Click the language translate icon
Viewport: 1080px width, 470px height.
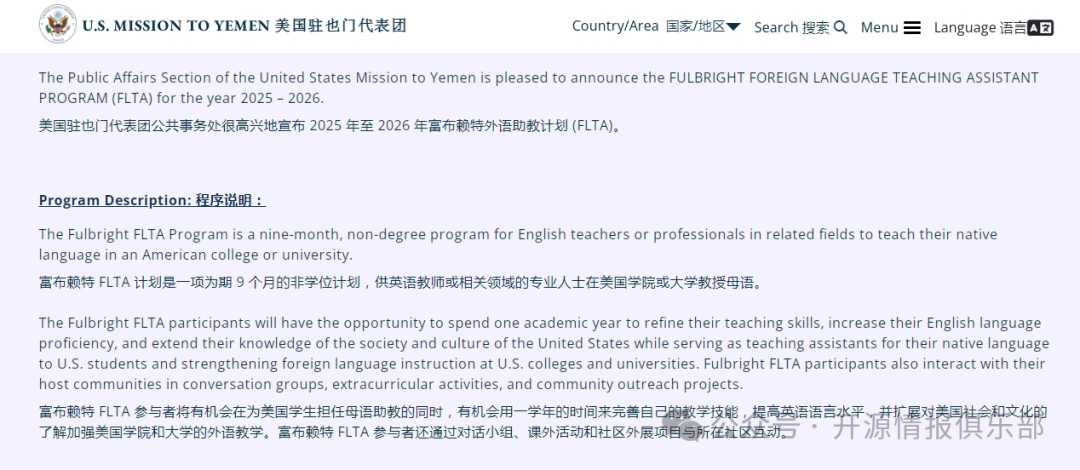(1041, 27)
